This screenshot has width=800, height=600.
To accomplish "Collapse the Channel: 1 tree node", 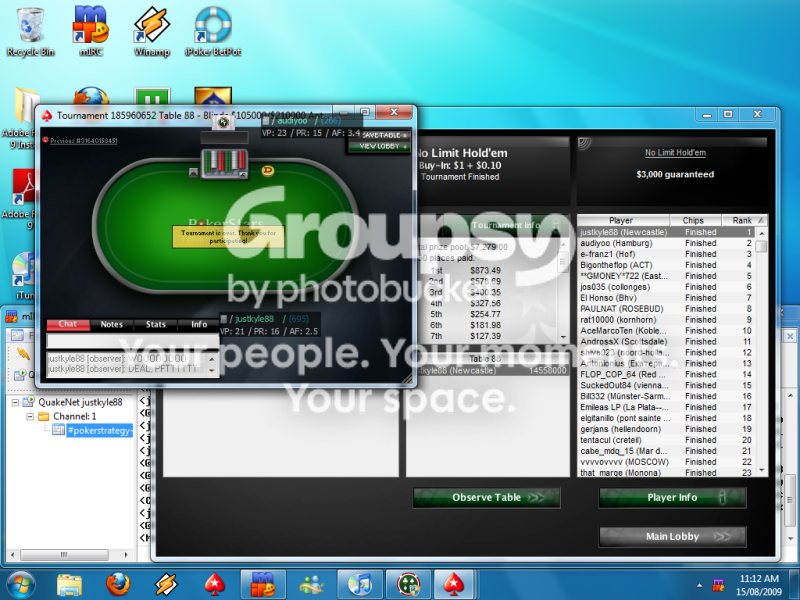I will pos(30,416).
